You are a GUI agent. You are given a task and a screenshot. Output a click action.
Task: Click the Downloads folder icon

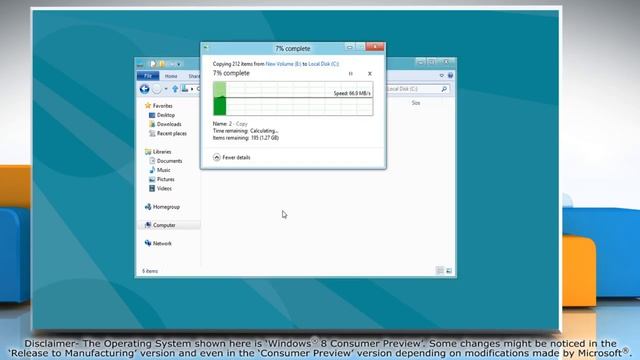(152, 124)
